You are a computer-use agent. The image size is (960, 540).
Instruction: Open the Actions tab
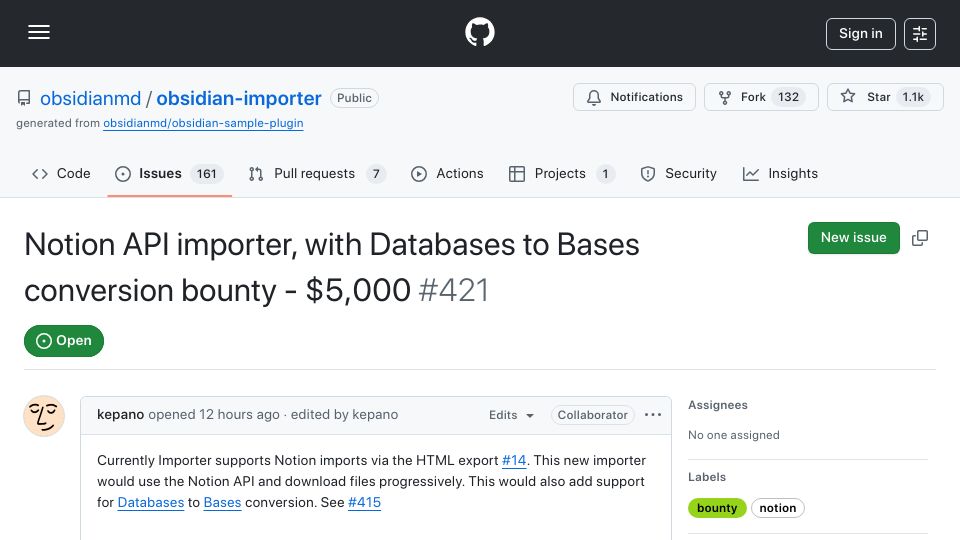(447, 174)
